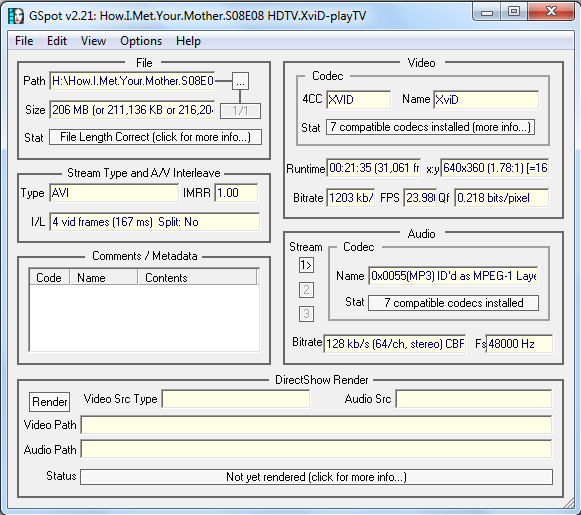Image resolution: width=581 pixels, height=515 pixels.
Task: Click 'File Length Correct' stat button
Action: (x=156, y=137)
